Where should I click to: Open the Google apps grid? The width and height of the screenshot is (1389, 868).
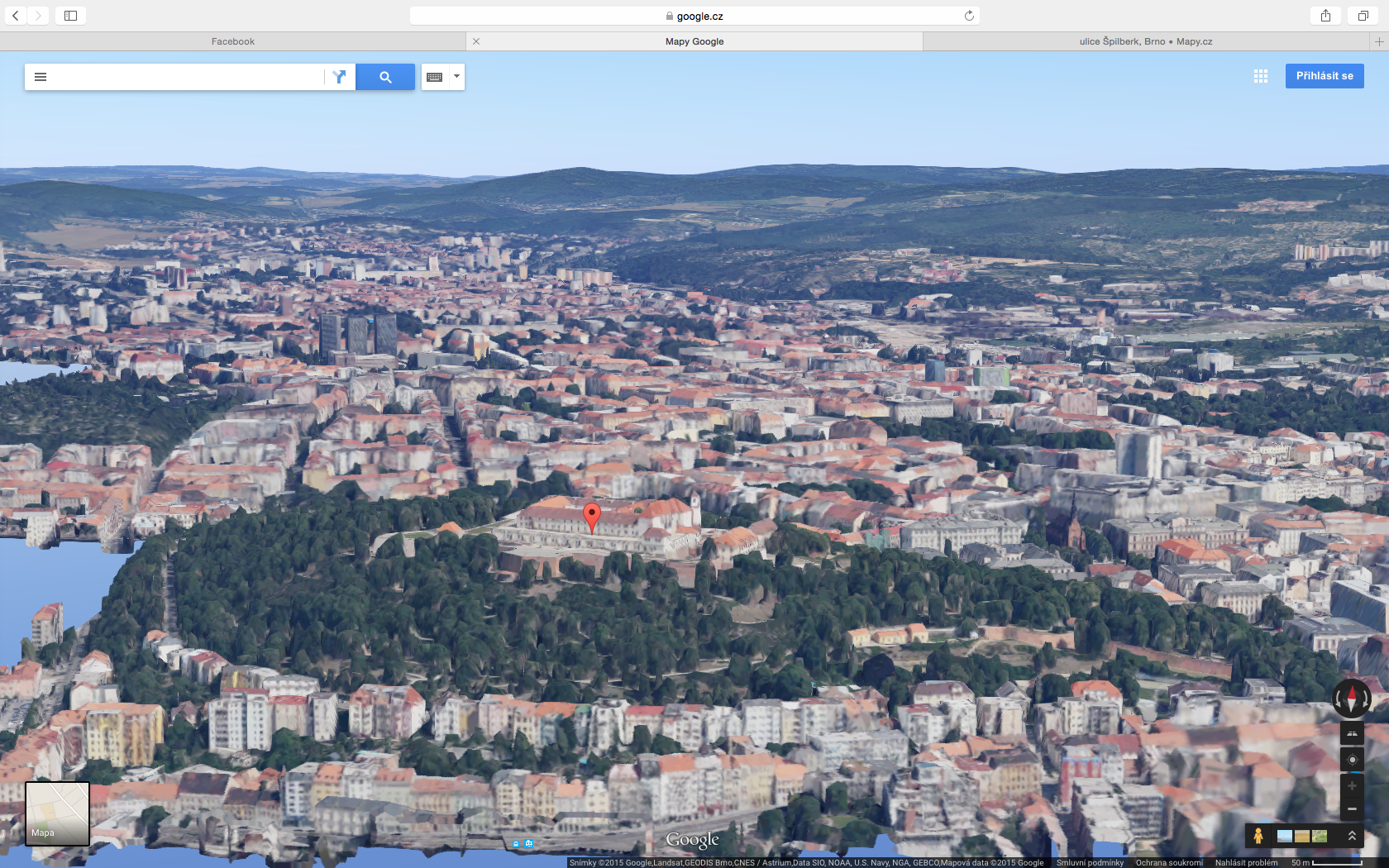pos(1260,76)
